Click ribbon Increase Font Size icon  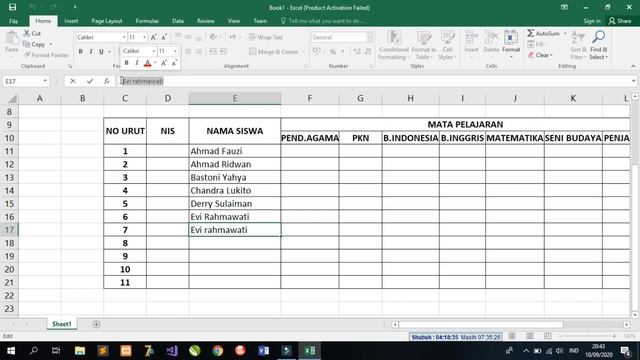click(x=153, y=37)
